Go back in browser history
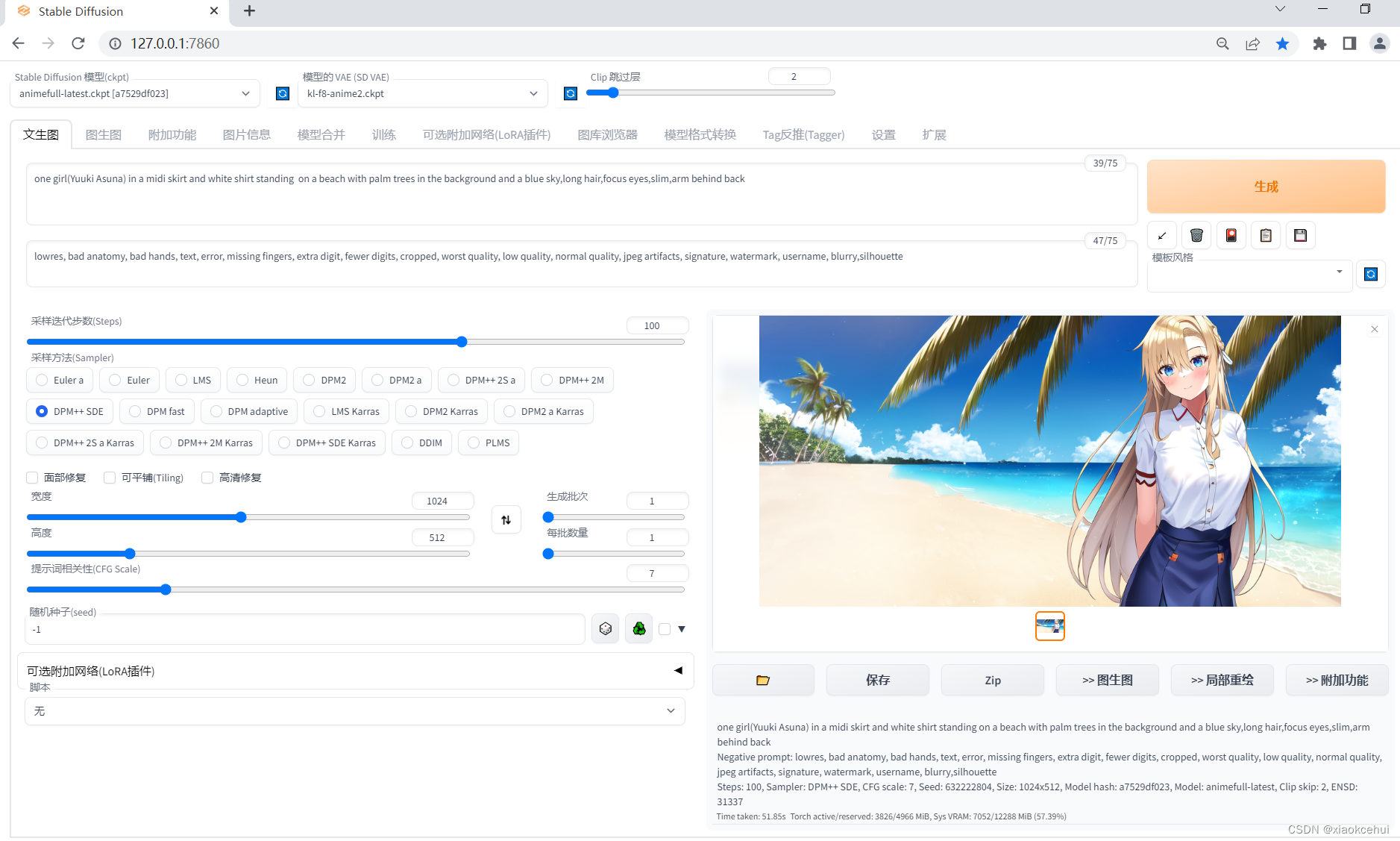 19,43
